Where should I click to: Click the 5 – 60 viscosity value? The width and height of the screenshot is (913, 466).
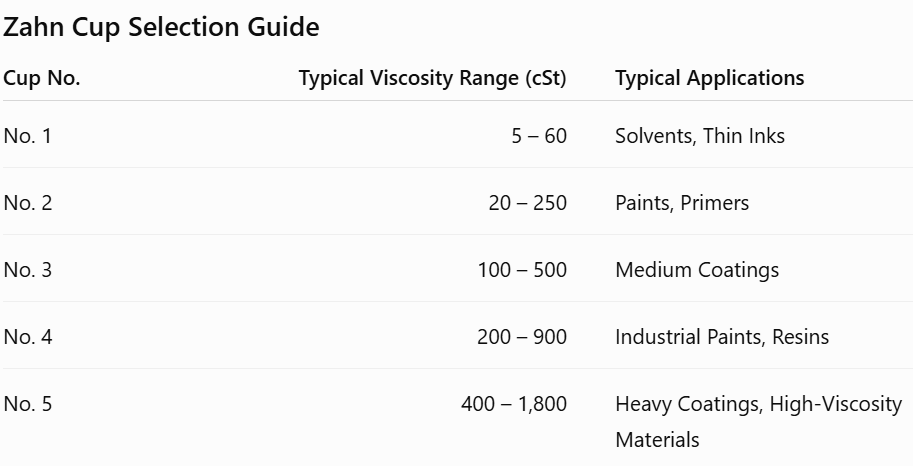coord(539,136)
